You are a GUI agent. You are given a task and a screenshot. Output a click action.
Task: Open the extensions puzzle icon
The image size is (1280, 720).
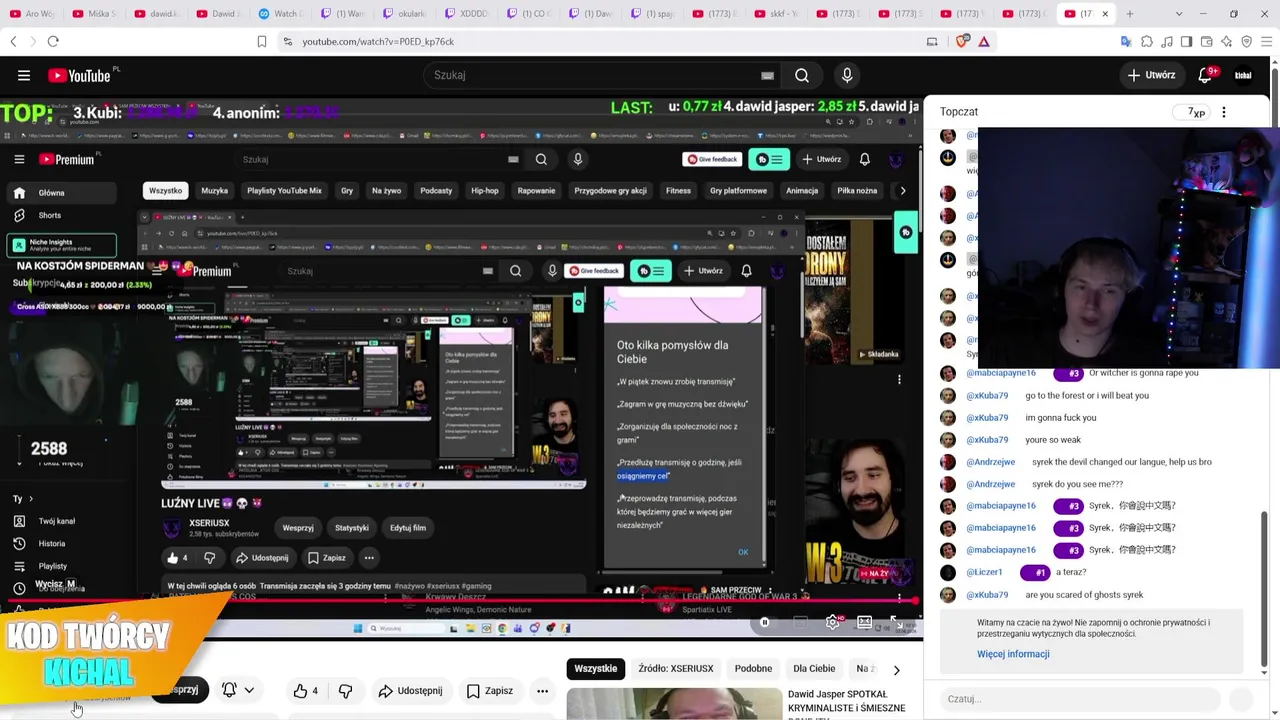pos(1147,41)
